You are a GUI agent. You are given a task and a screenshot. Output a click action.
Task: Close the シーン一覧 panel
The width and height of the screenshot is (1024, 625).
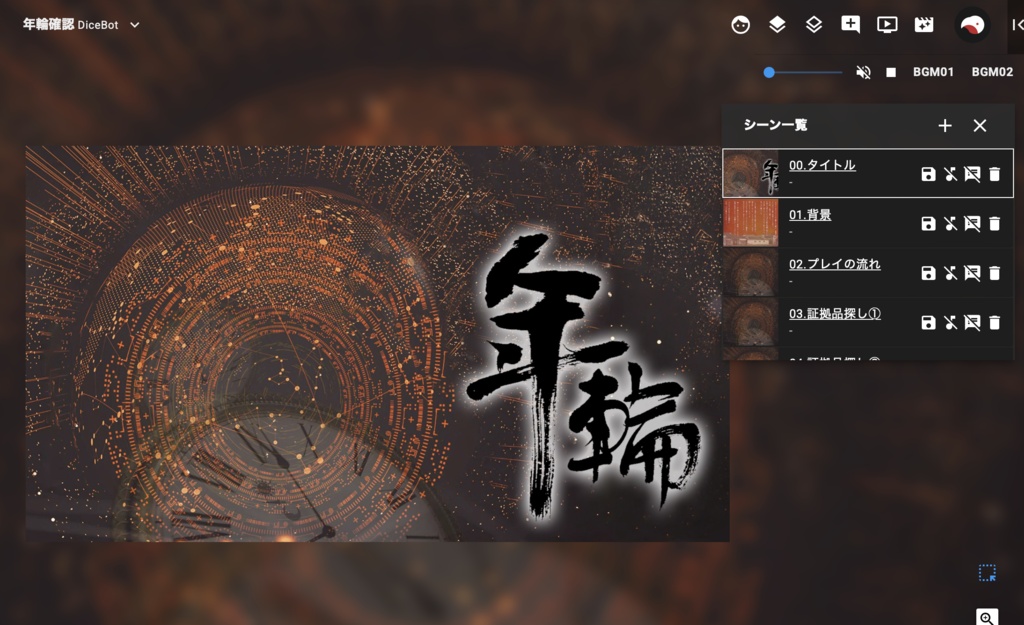pos(980,125)
